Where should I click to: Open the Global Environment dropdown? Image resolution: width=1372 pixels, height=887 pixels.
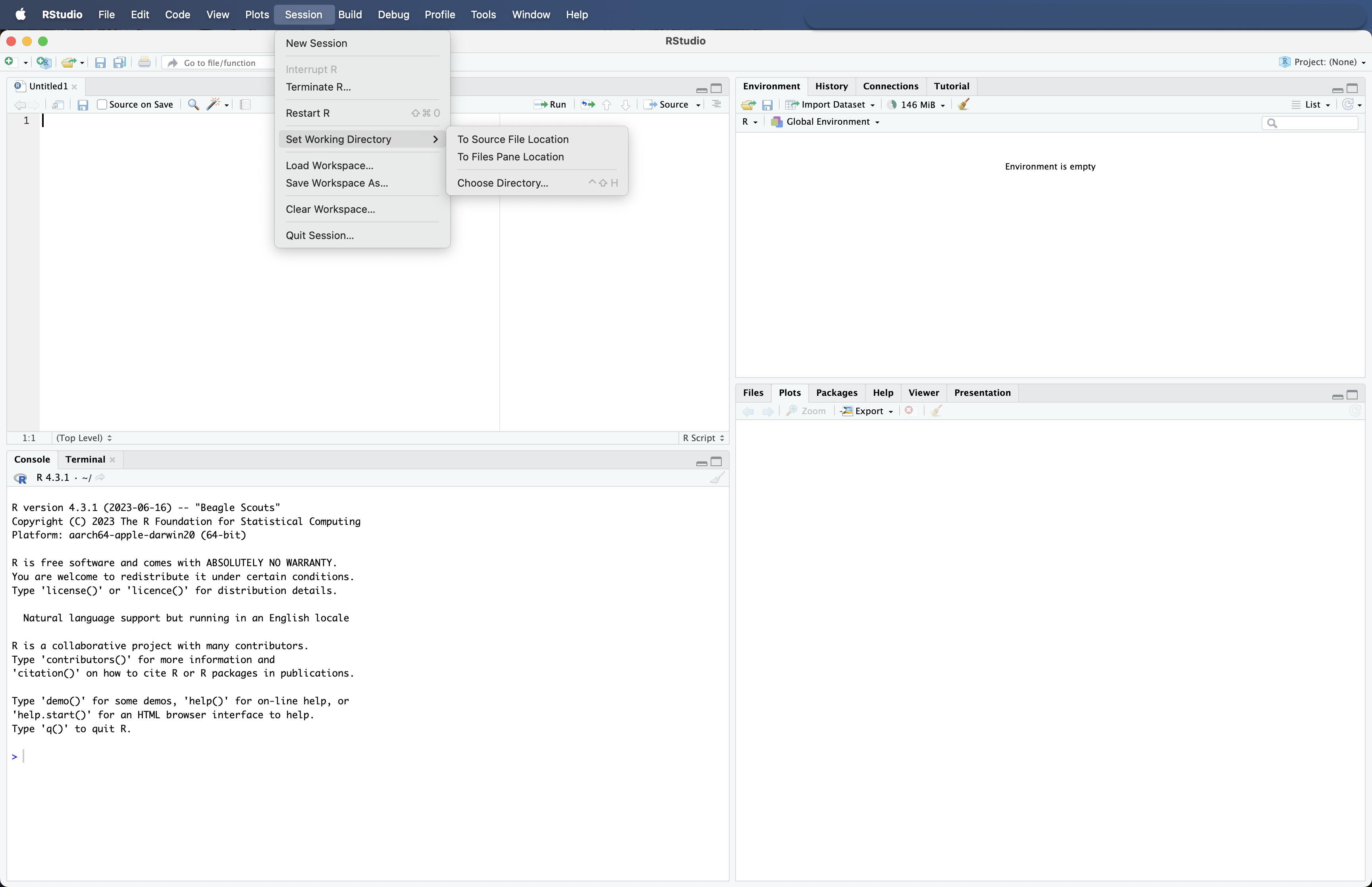point(825,122)
